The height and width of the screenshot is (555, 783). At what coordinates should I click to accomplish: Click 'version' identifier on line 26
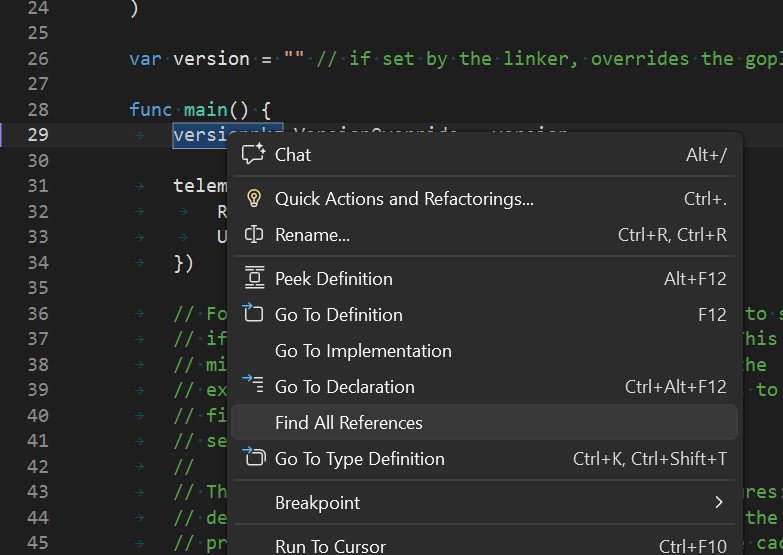(211, 58)
